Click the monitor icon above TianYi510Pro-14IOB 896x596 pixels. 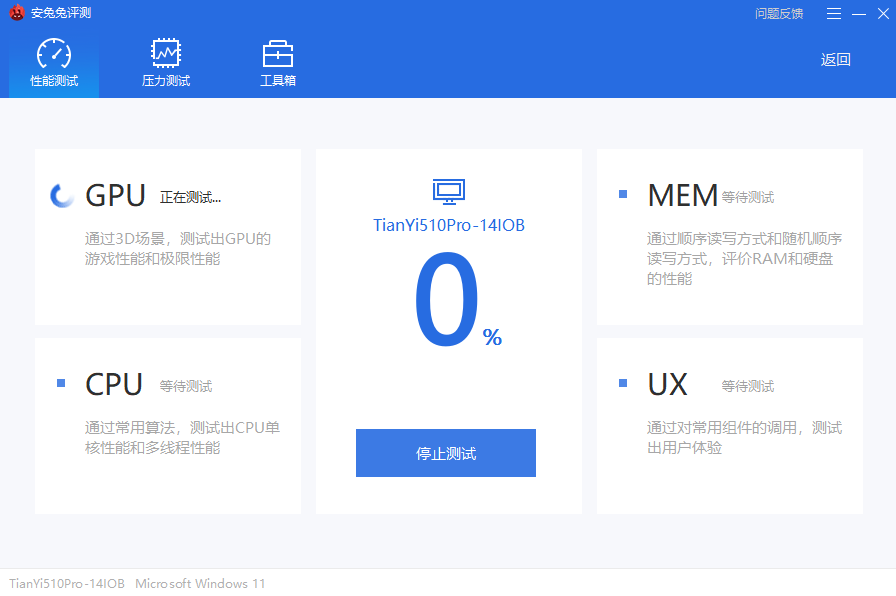click(448, 191)
